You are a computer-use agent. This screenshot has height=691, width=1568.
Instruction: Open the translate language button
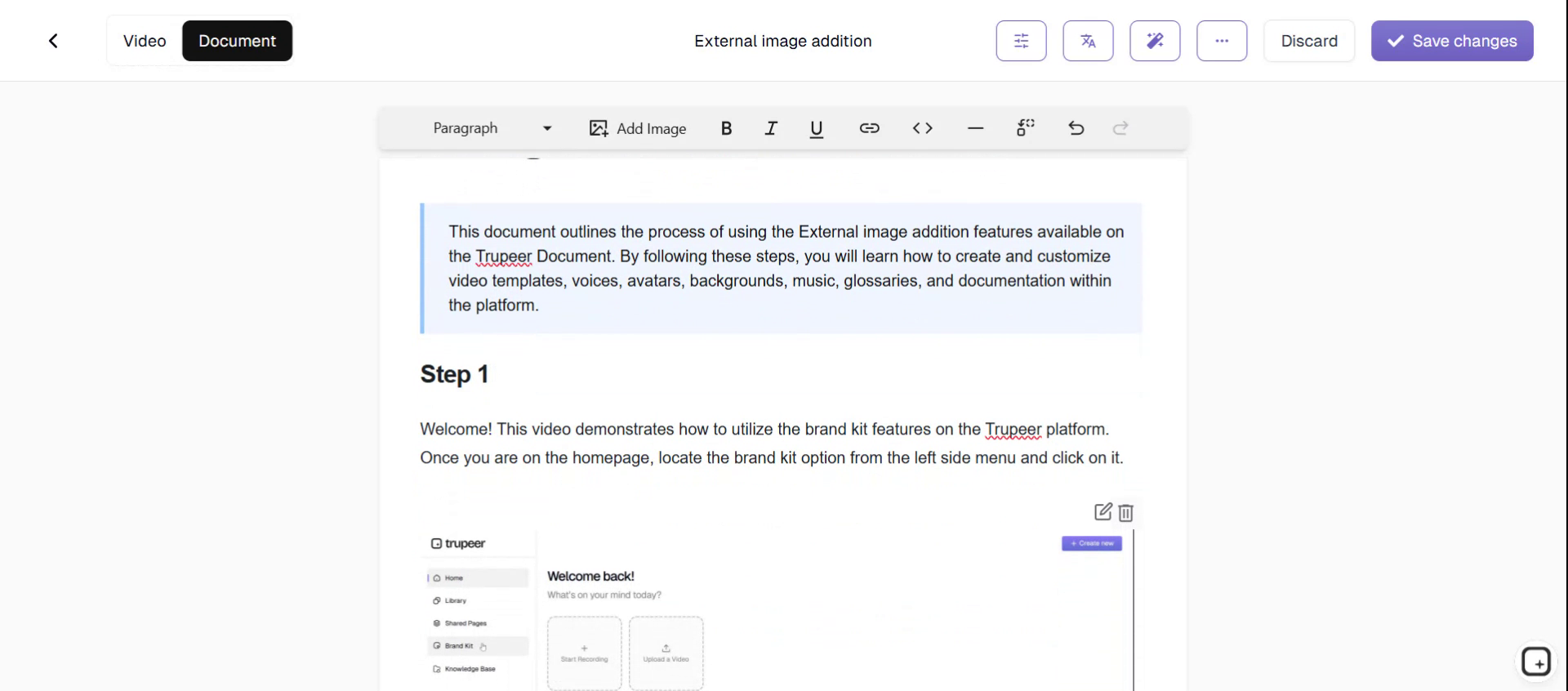(1088, 41)
